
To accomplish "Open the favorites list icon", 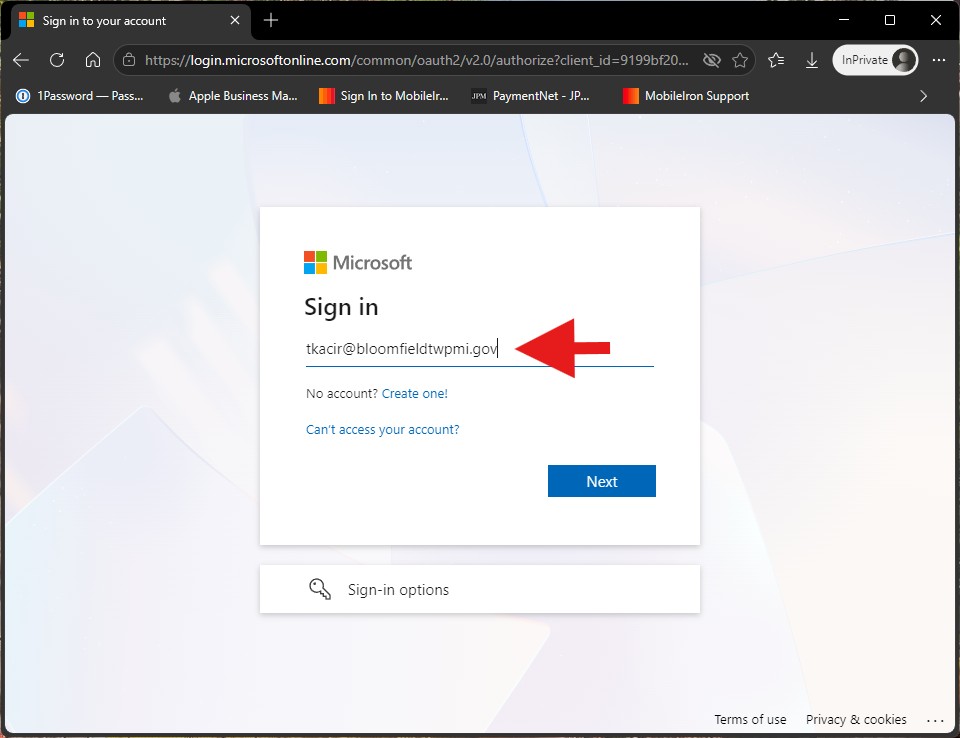I will point(776,60).
